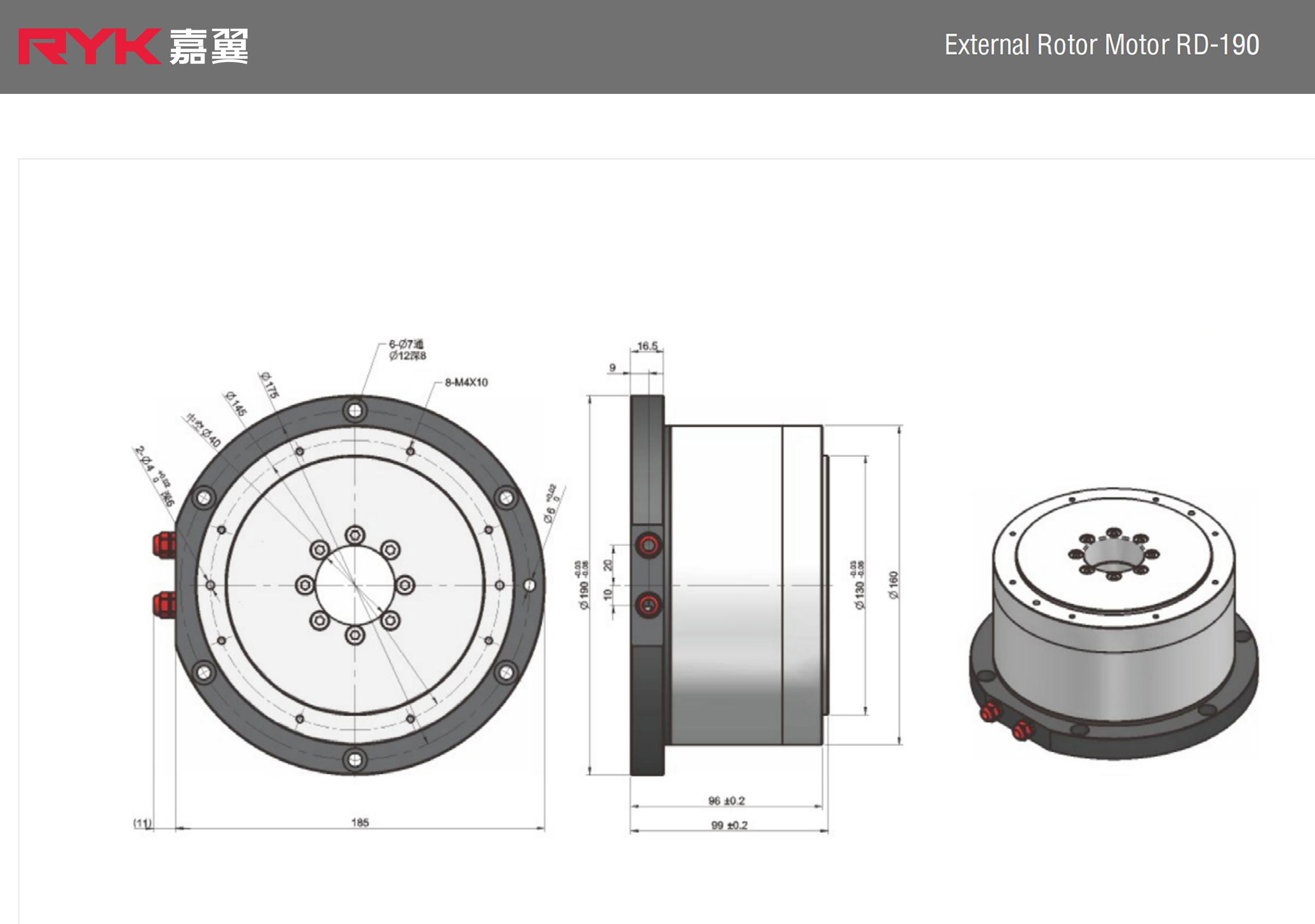Click the (11) dimension label

pyautogui.click(x=143, y=823)
